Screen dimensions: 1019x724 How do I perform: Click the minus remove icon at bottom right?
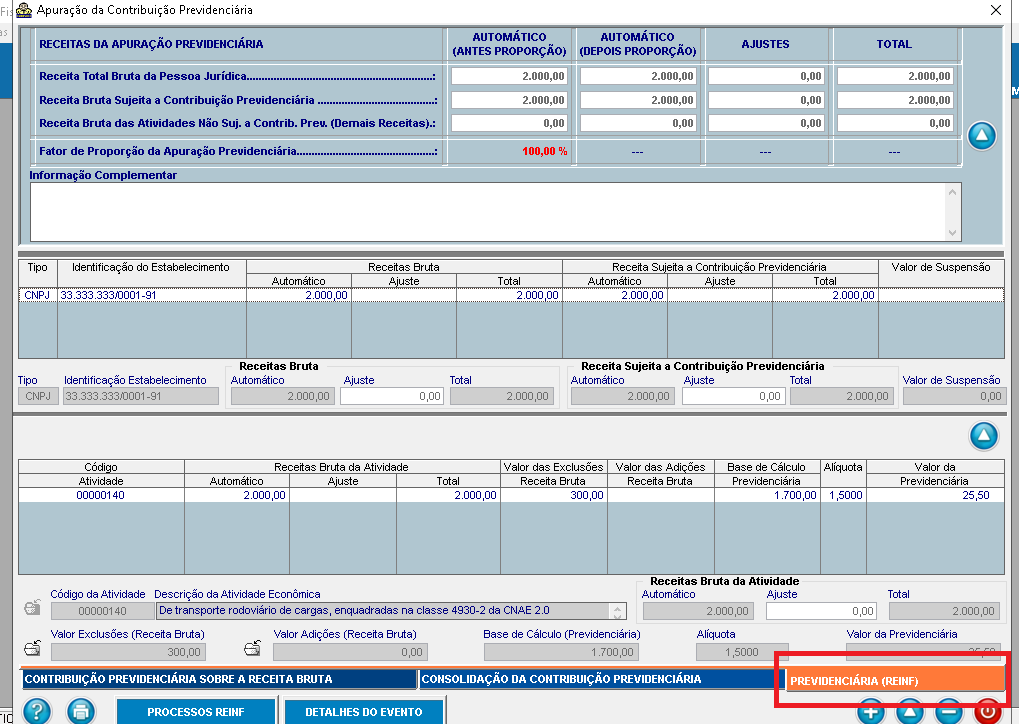tap(949, 712)
